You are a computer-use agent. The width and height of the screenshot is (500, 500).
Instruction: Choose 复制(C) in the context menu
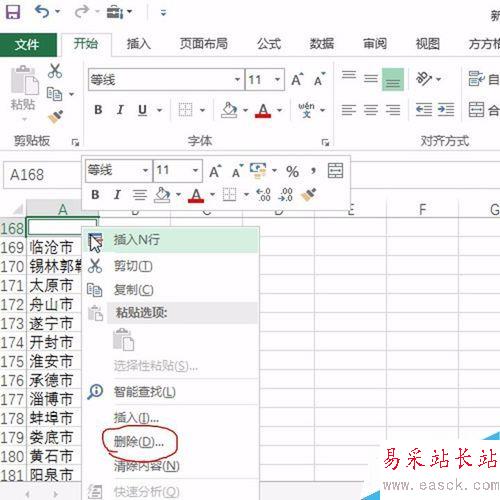point(171,290)
